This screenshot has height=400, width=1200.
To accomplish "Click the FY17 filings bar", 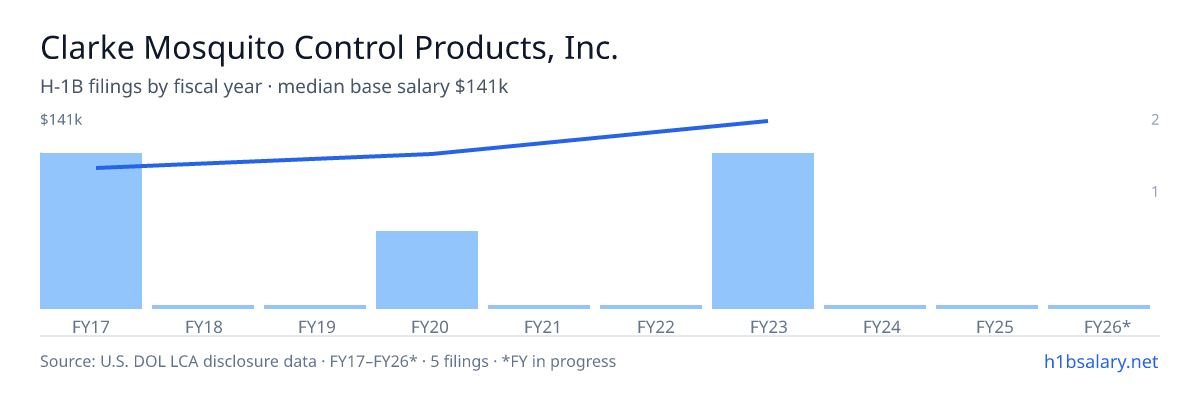I will click(x=91, y=231).
